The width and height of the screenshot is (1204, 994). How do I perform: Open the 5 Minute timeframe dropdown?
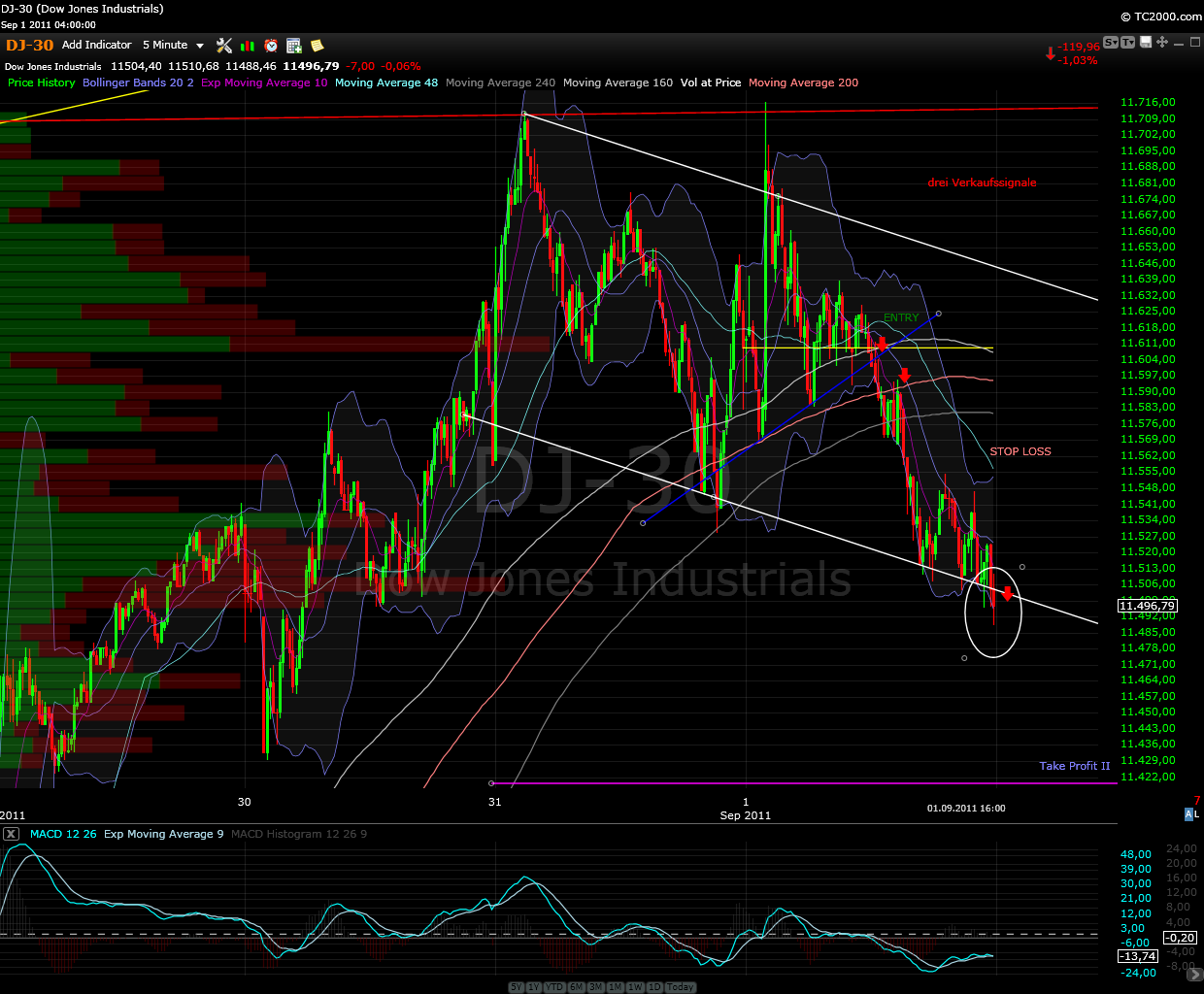click(x=173, y=45)
